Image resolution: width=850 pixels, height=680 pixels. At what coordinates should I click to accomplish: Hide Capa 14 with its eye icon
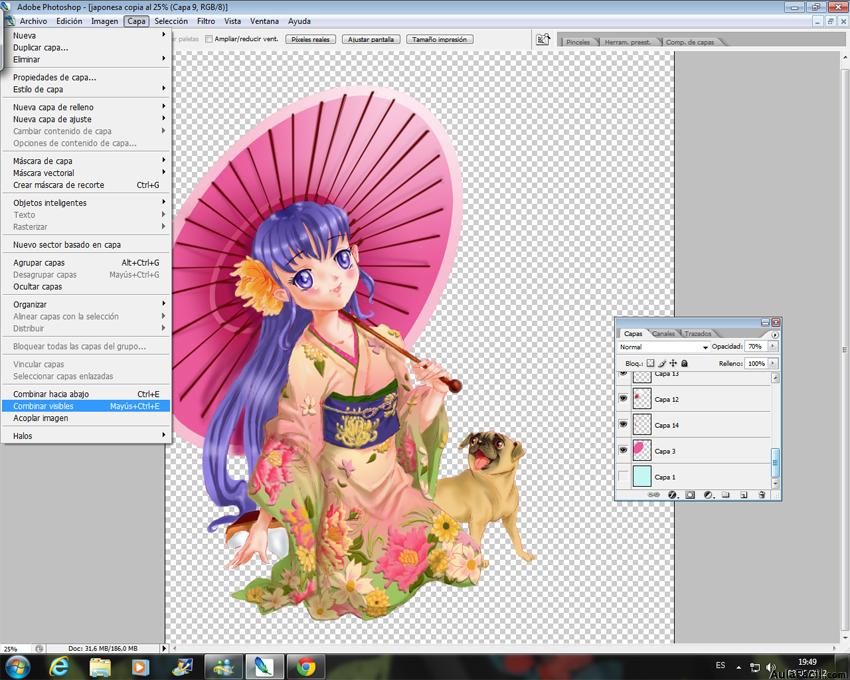623,424
